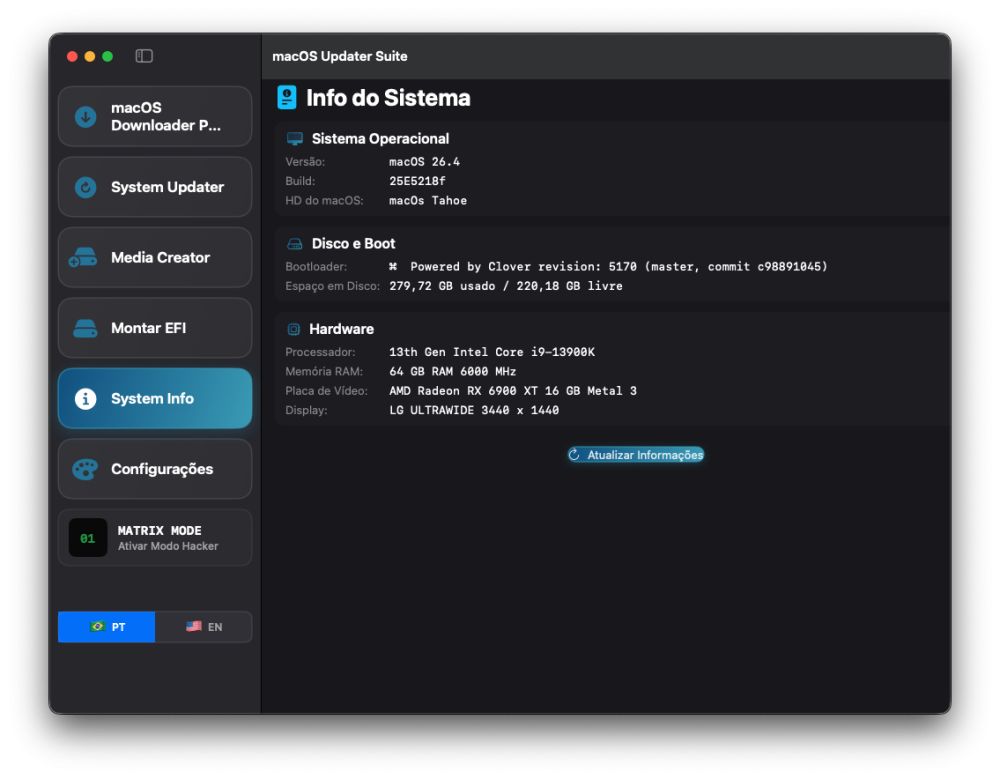Image resolution: width=1000 pixels, height=779 pixels.
Task: Click the Sistema Operacional section title
Action: click(380, 138)
